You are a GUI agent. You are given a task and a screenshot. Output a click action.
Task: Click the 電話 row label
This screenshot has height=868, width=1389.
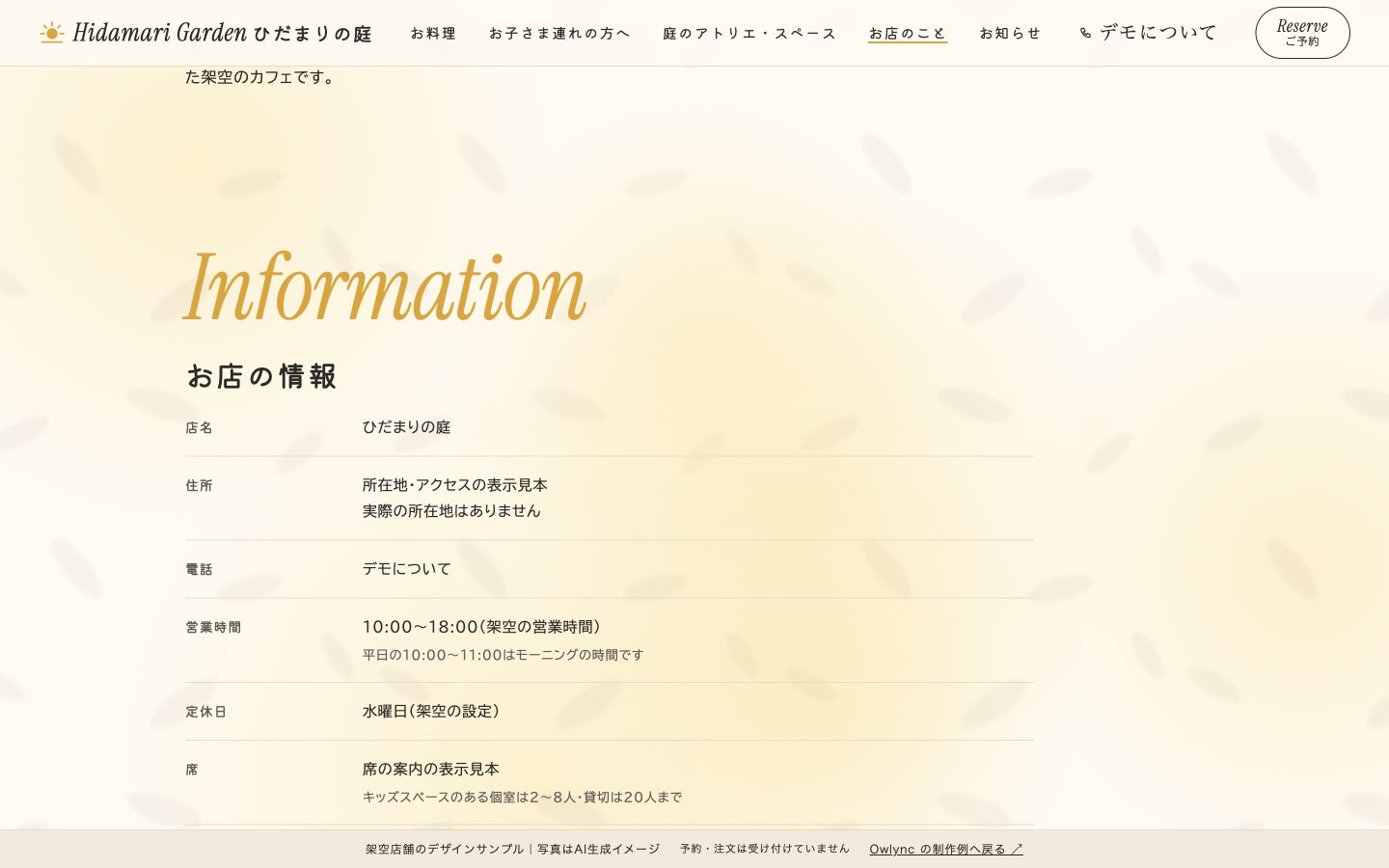point(200,570)
